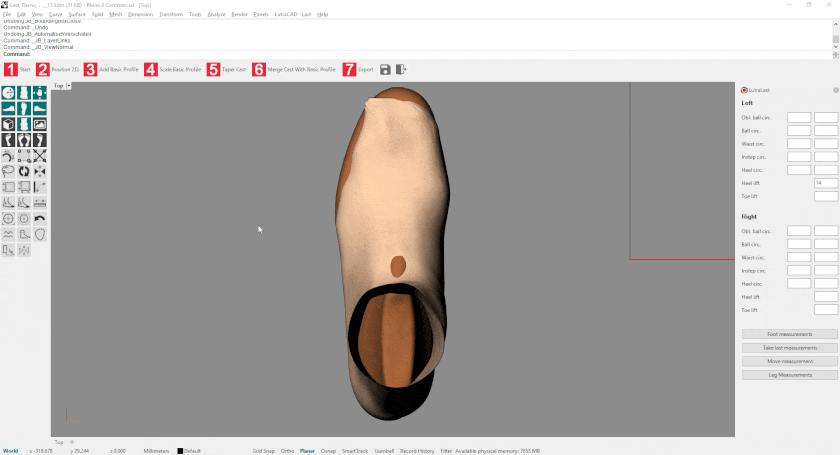
Task: Click Move measurement button
Action: coord(790,361)
